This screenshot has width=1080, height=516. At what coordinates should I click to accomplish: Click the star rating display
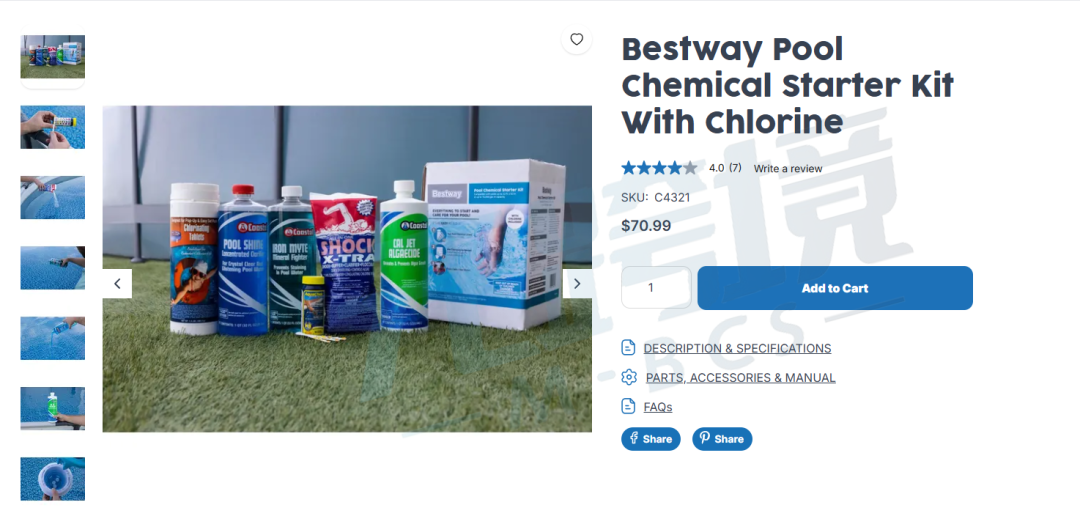659,167
